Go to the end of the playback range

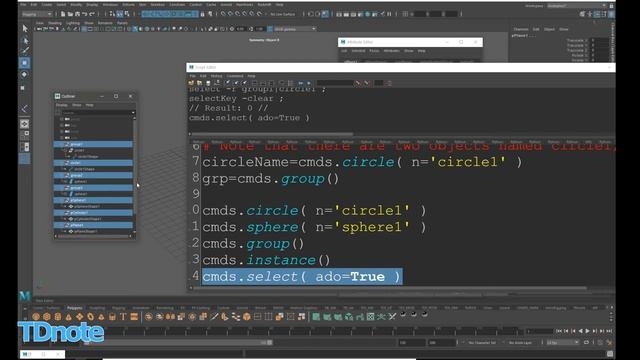(x=609, y=331)
